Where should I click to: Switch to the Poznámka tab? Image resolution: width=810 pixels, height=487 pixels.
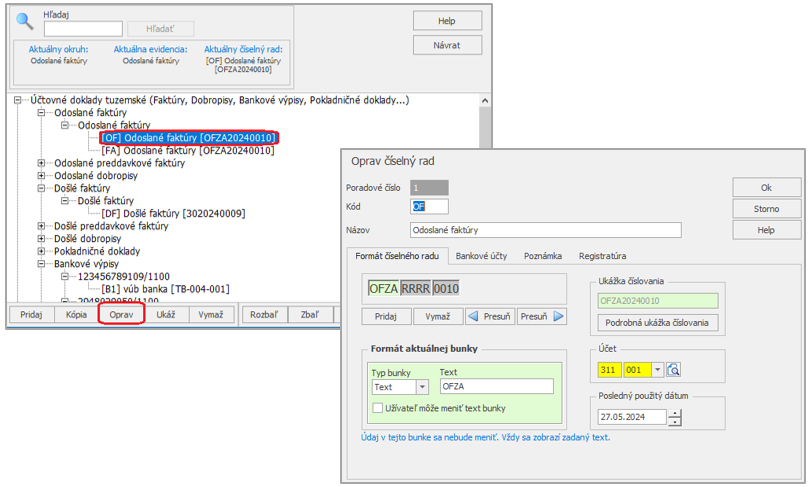pos(543,256)
